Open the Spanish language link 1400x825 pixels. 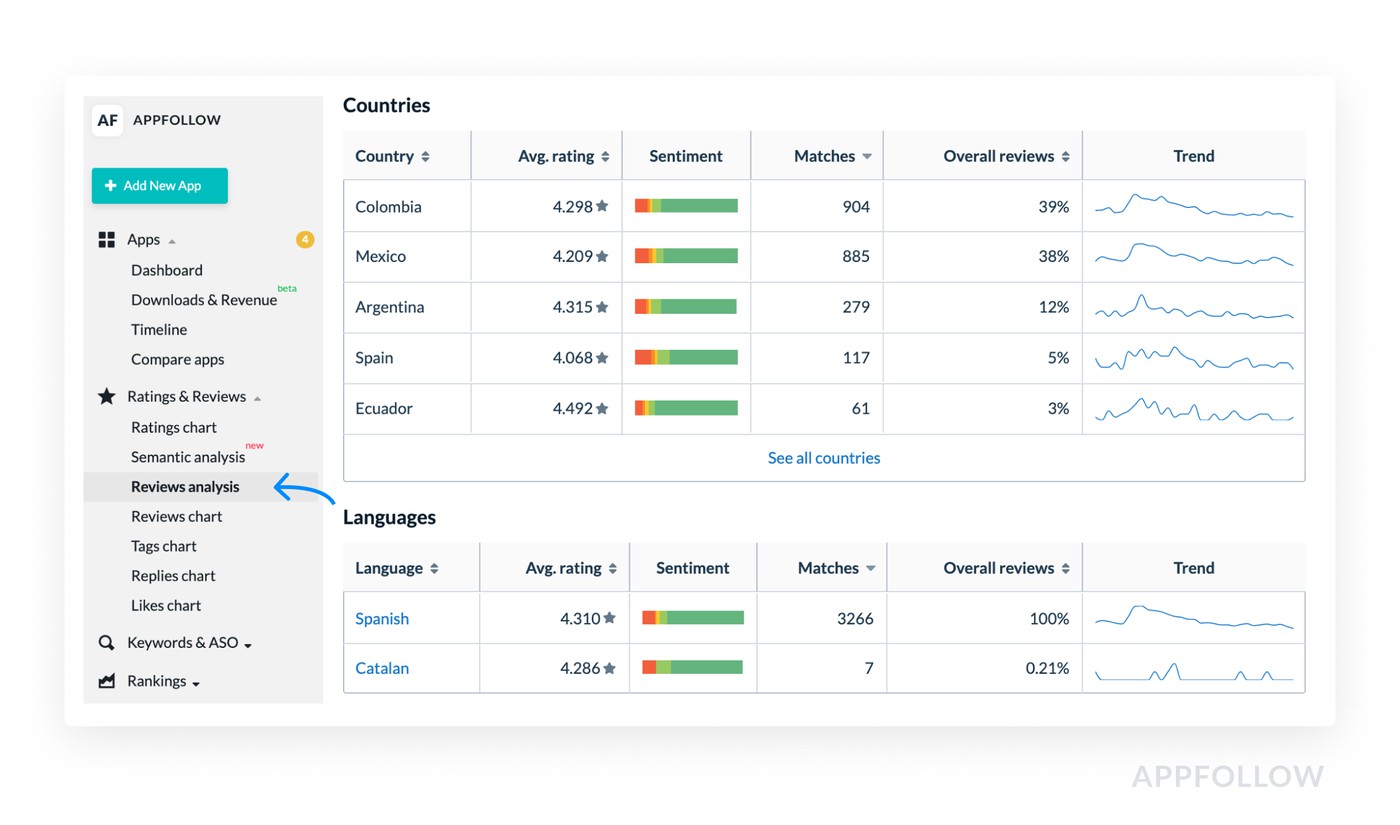[382, 619]
